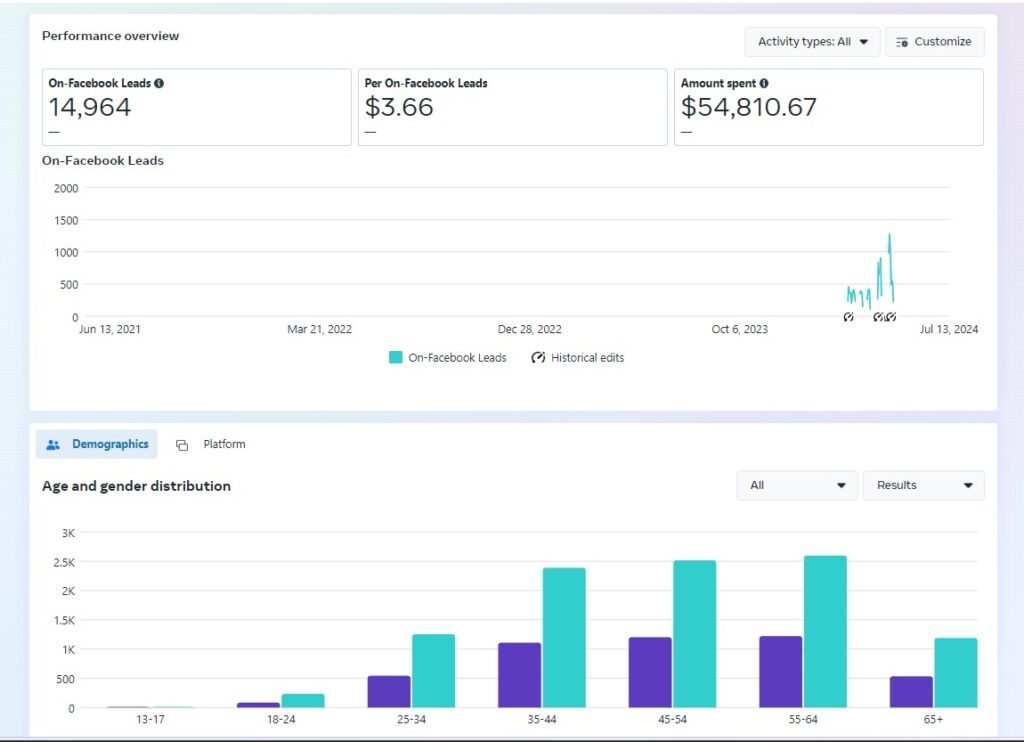
Task: Click the first historical edit marker
Action: coord(848,317)
